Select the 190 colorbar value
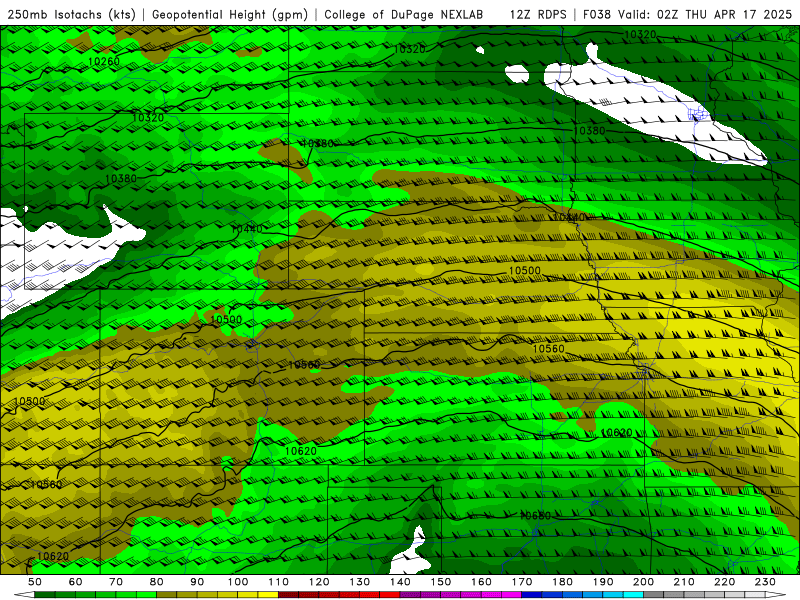 pos(603,582)
